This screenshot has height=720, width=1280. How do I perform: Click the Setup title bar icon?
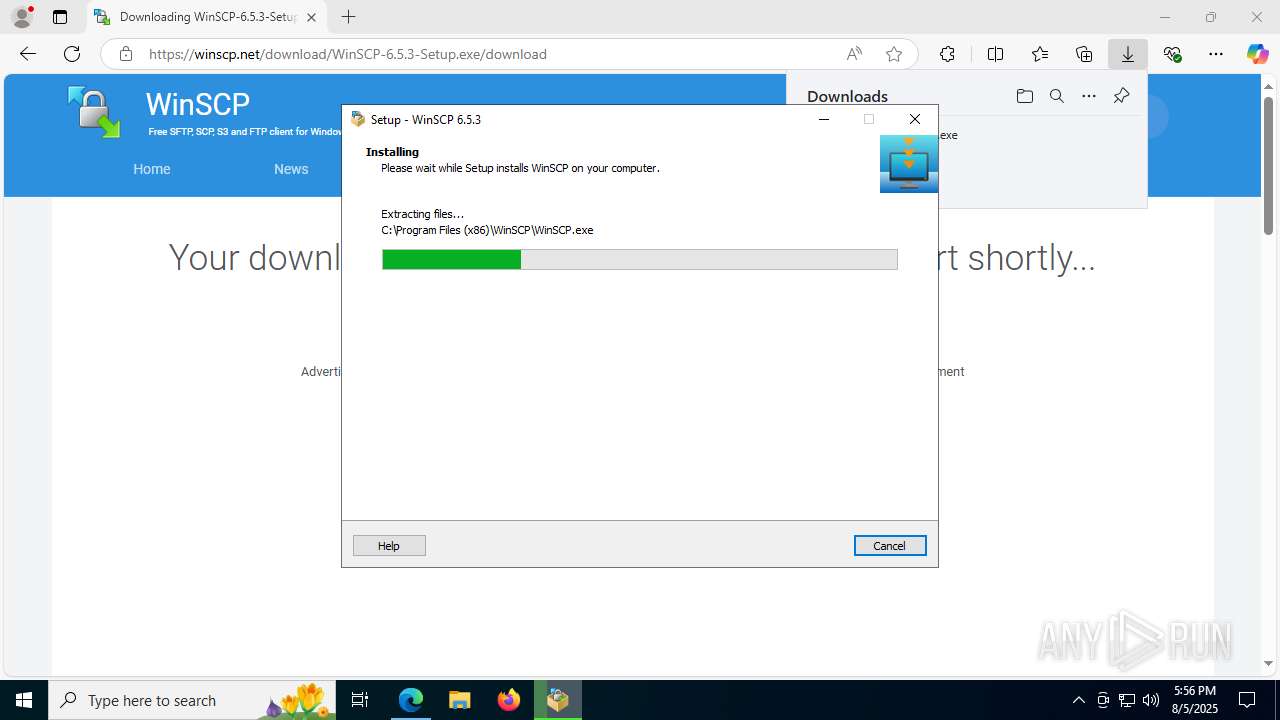pyautogui.click(x=358, y=119)
